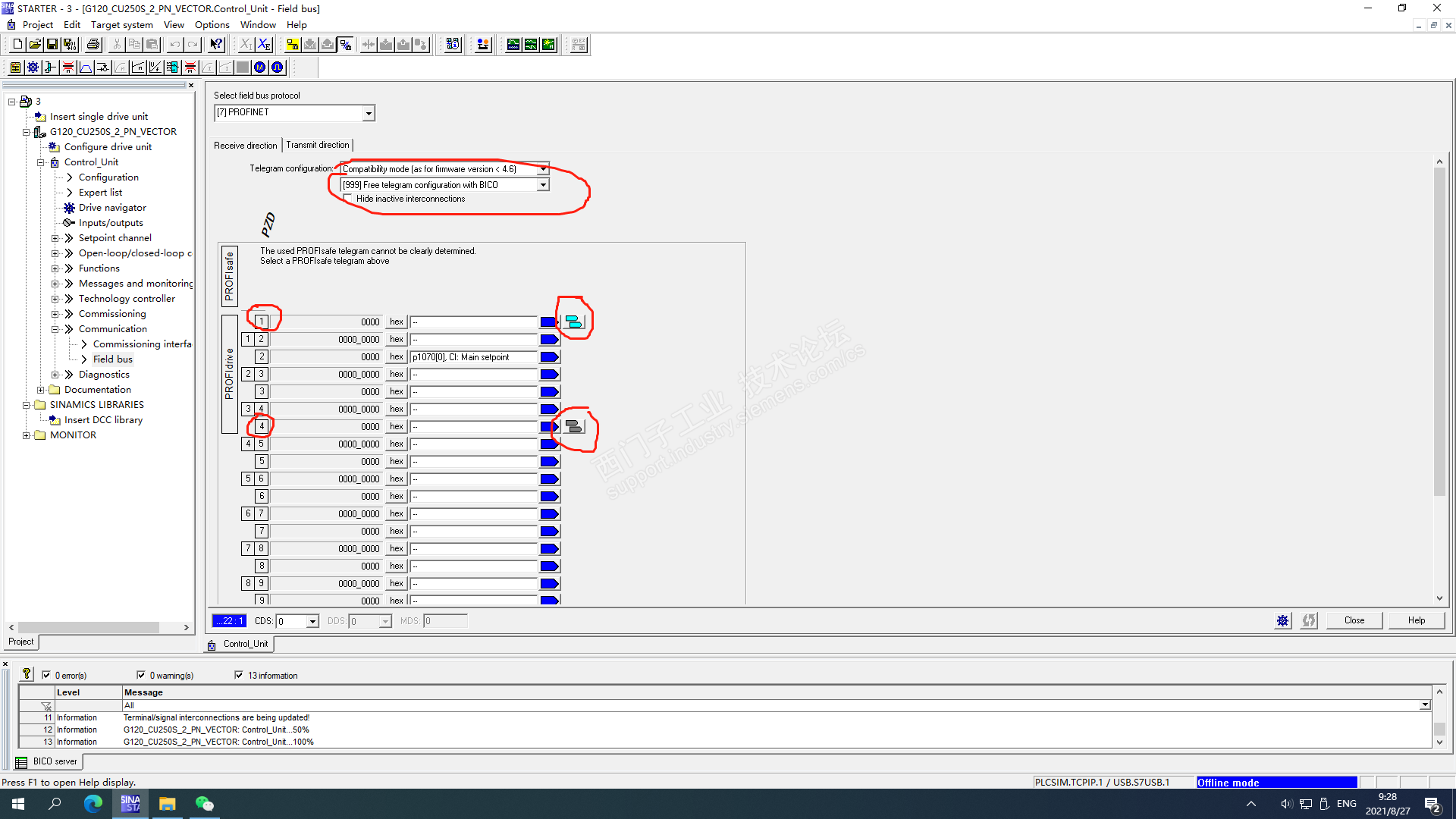Switch to the Transmit direction tab
The height and width of the screenshot is (819, 1456).
pyautogui.click(x=317, y=145)
